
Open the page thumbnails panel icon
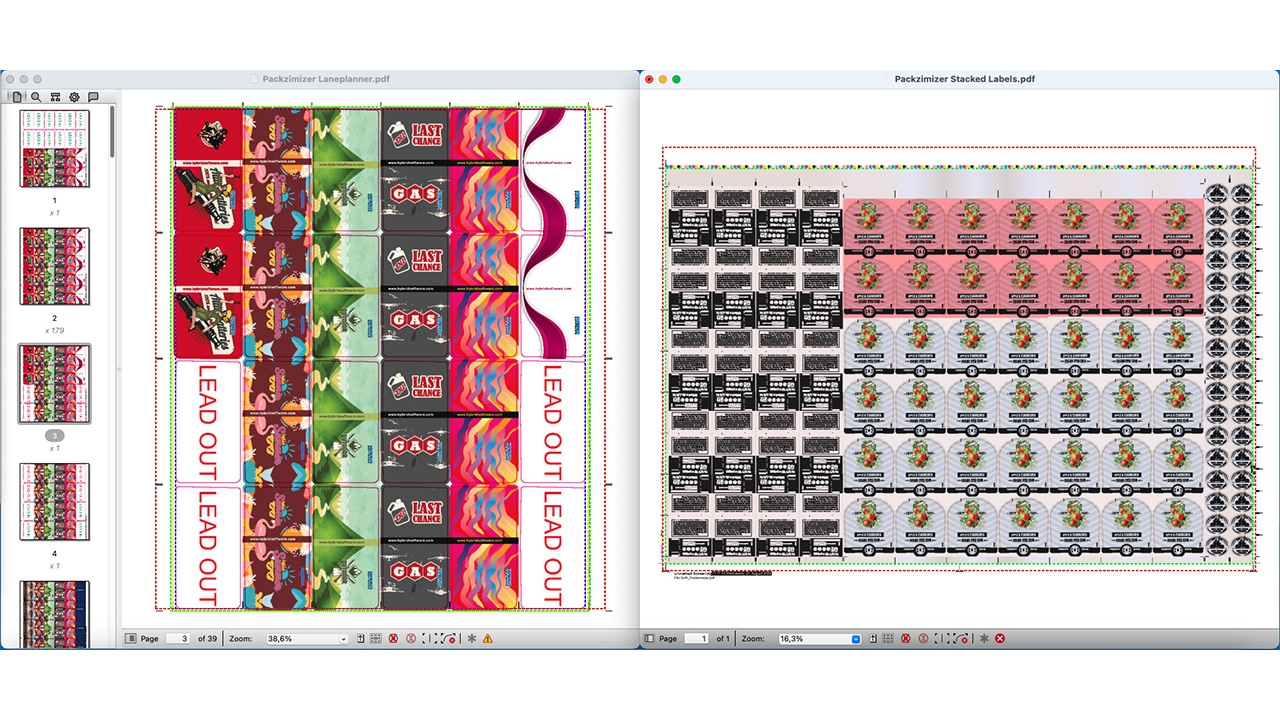(17, 97)
